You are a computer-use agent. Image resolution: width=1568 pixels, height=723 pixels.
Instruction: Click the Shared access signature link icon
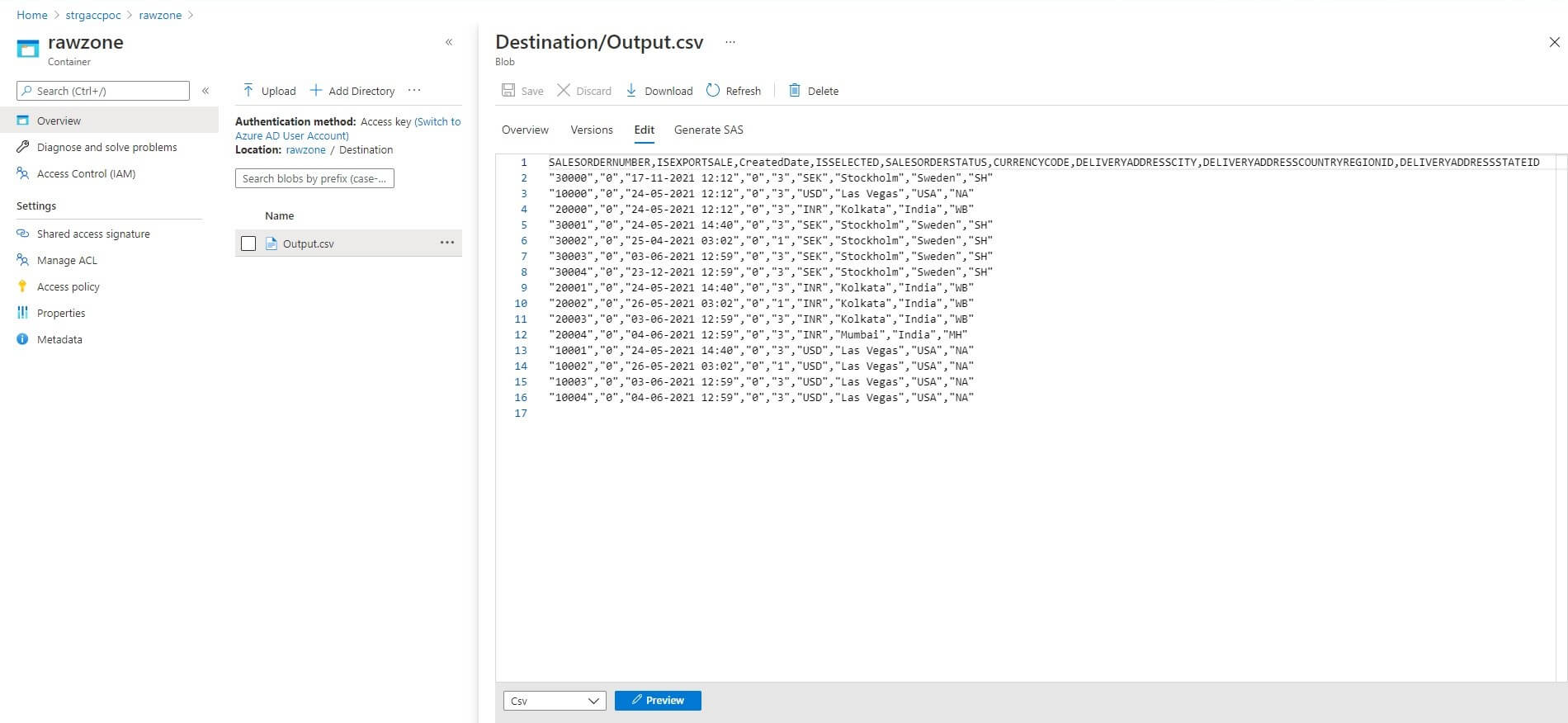pos(22,234)
